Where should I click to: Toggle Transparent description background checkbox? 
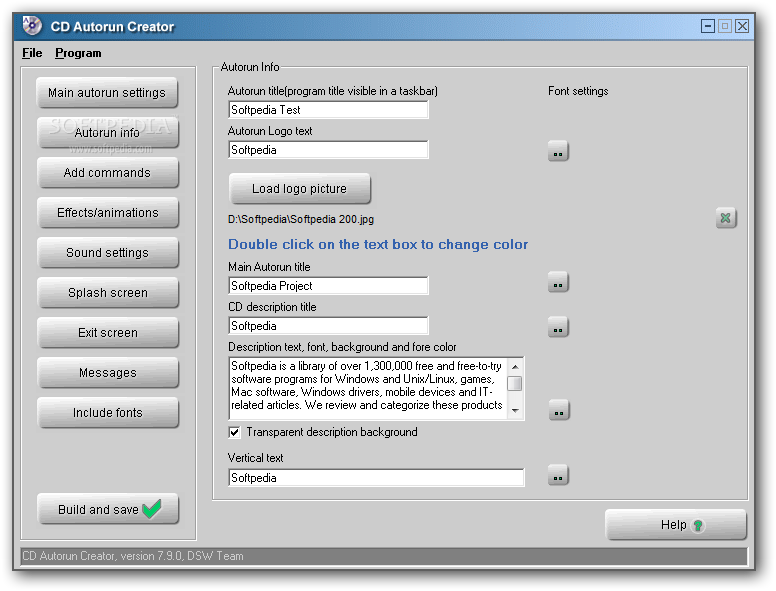(x=234, y=432)
